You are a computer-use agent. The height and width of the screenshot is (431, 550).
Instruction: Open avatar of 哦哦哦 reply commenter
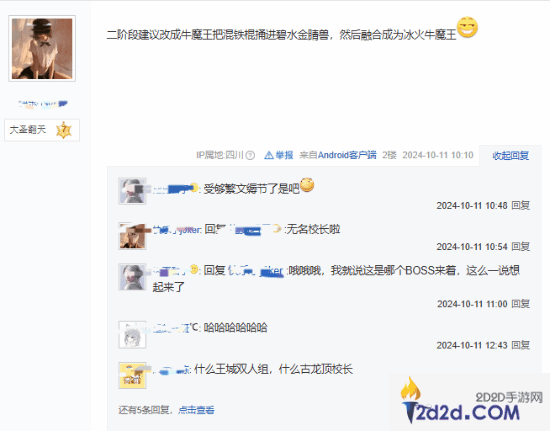point(132,277)
